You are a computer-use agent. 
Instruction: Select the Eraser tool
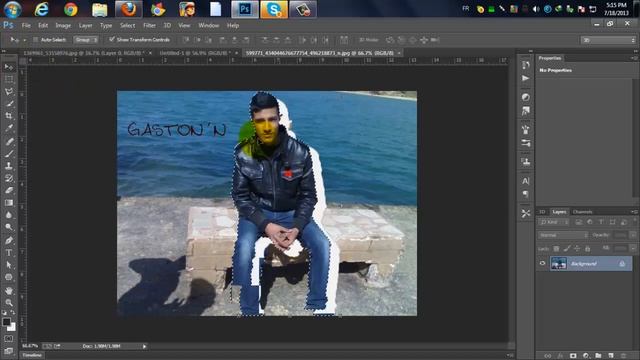tap(9, 190)
